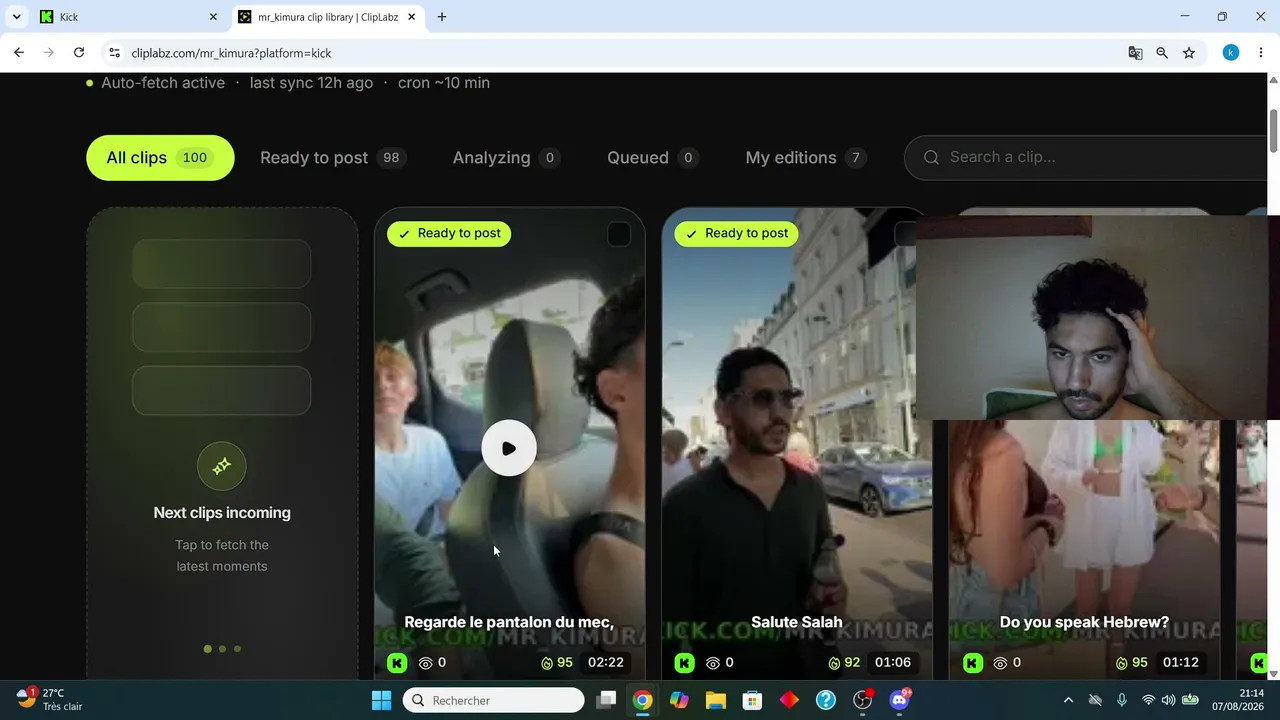This screenshot has height=720, width=1280.
Task: Open the Google Translate page icon
Action: click(x=1135, y=53)
